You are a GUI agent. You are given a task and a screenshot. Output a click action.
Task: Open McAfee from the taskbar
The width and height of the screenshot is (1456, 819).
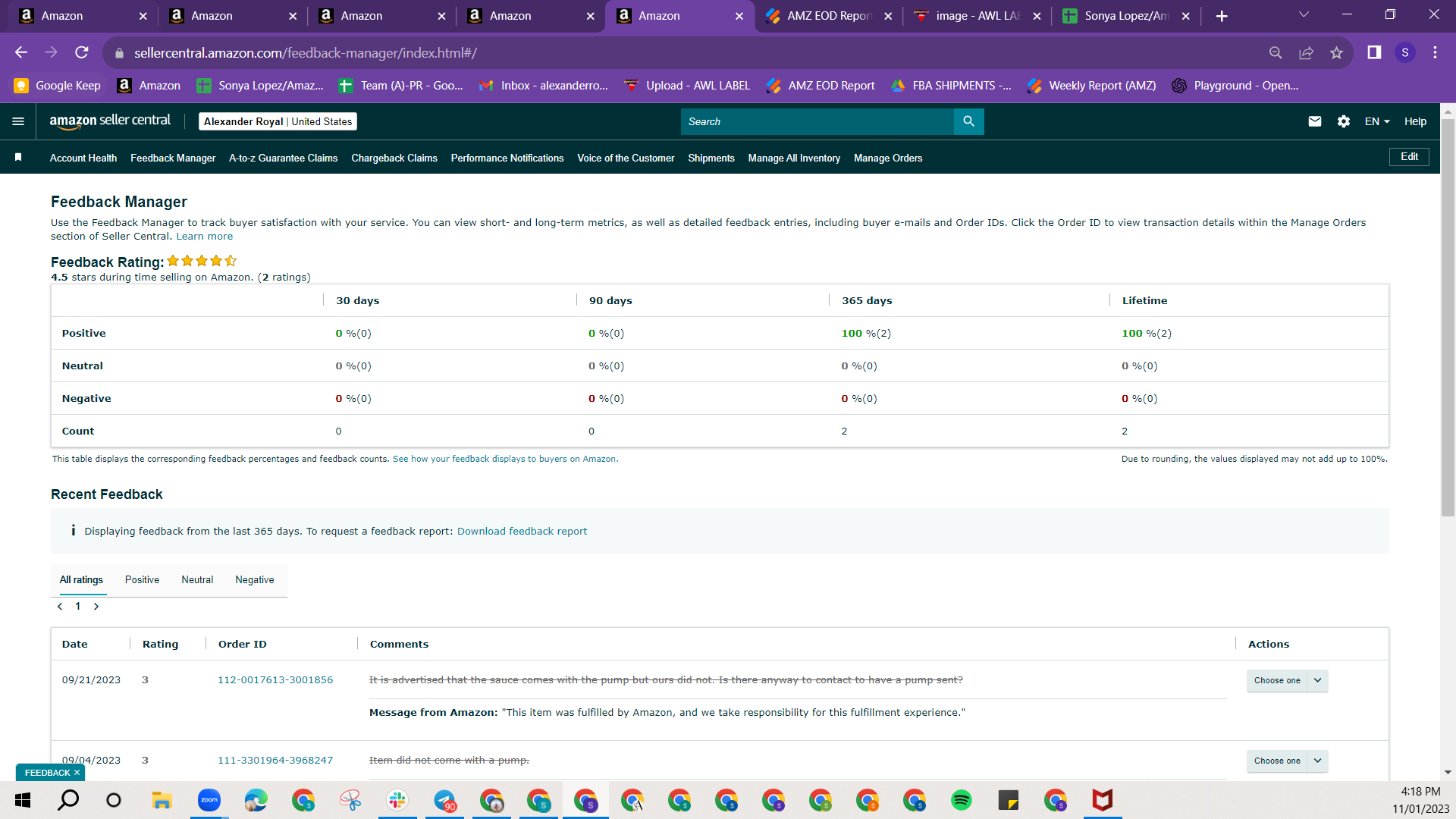pyautogui.click(x=1103, y=800)
